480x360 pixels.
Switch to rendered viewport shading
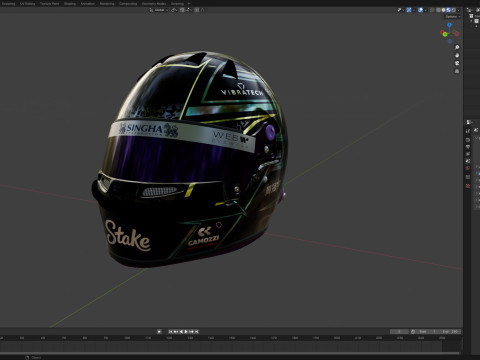point(454,10)
